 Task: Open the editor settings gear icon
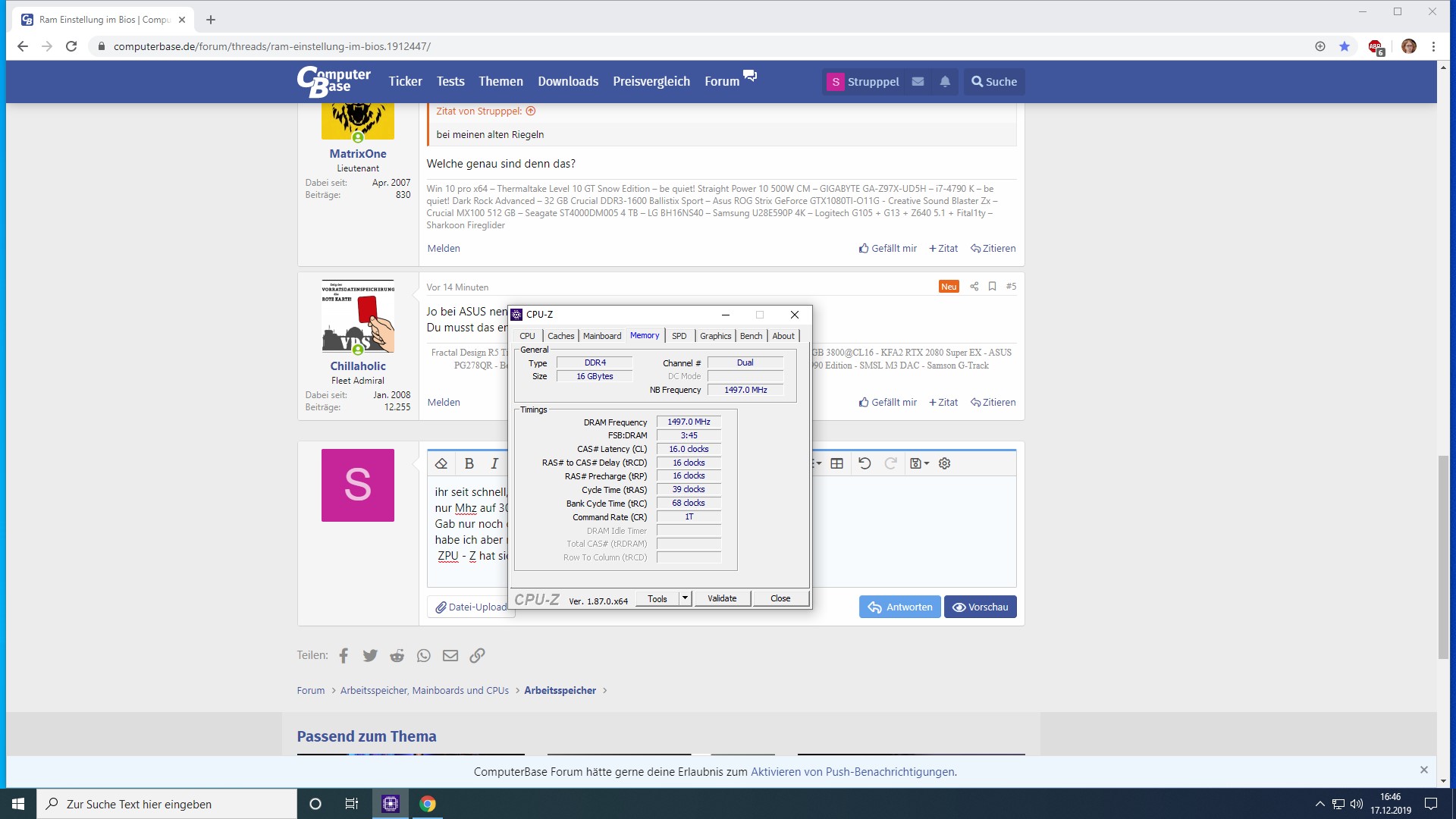(945, 463)
